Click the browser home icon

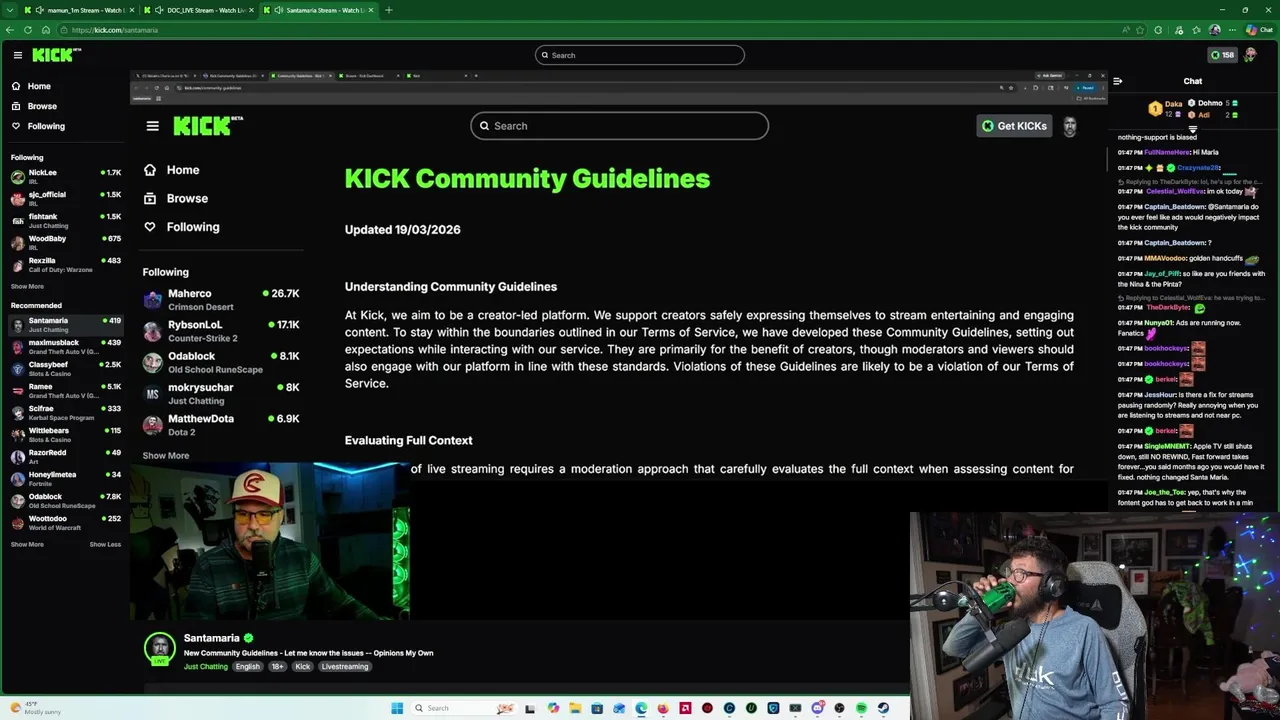pyautogui.click(x=46, y=30)
